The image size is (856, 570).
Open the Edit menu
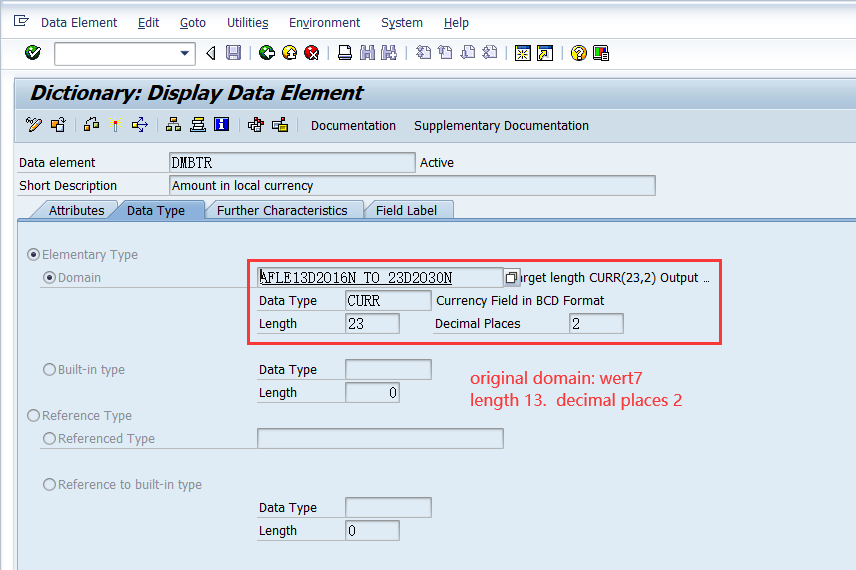coord(148,22)
